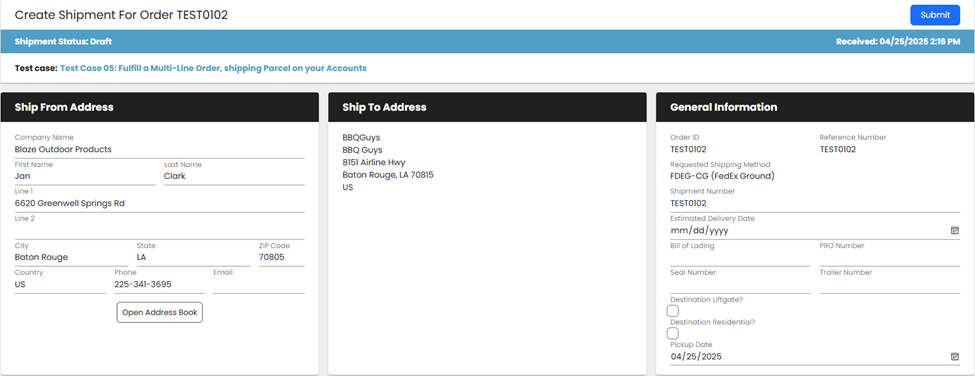Select the First Name field with Jan
The width and height of the screenshot is (975, 376).
pos(85,177)
